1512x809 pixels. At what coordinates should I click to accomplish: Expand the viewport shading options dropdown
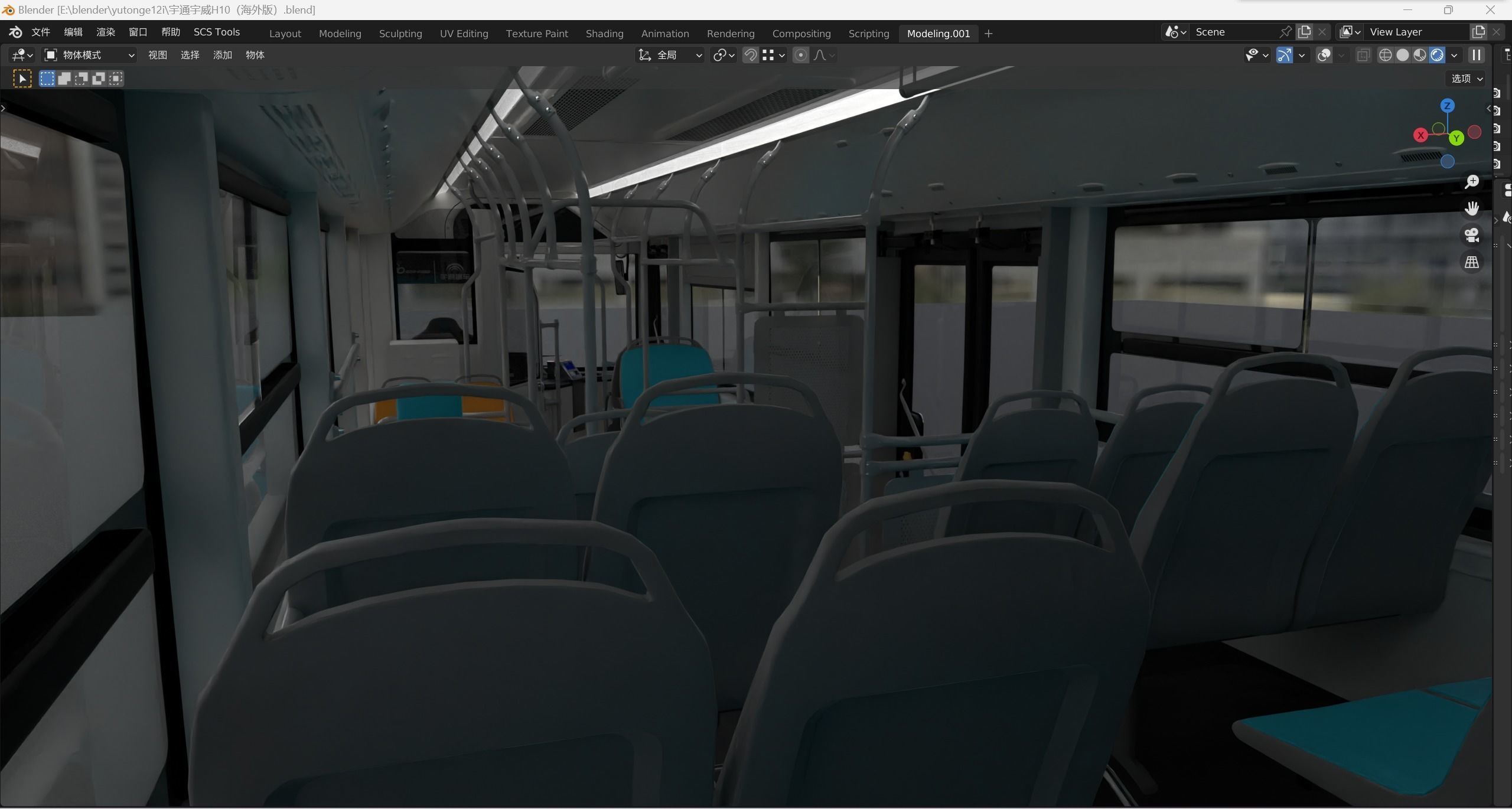1454,55
